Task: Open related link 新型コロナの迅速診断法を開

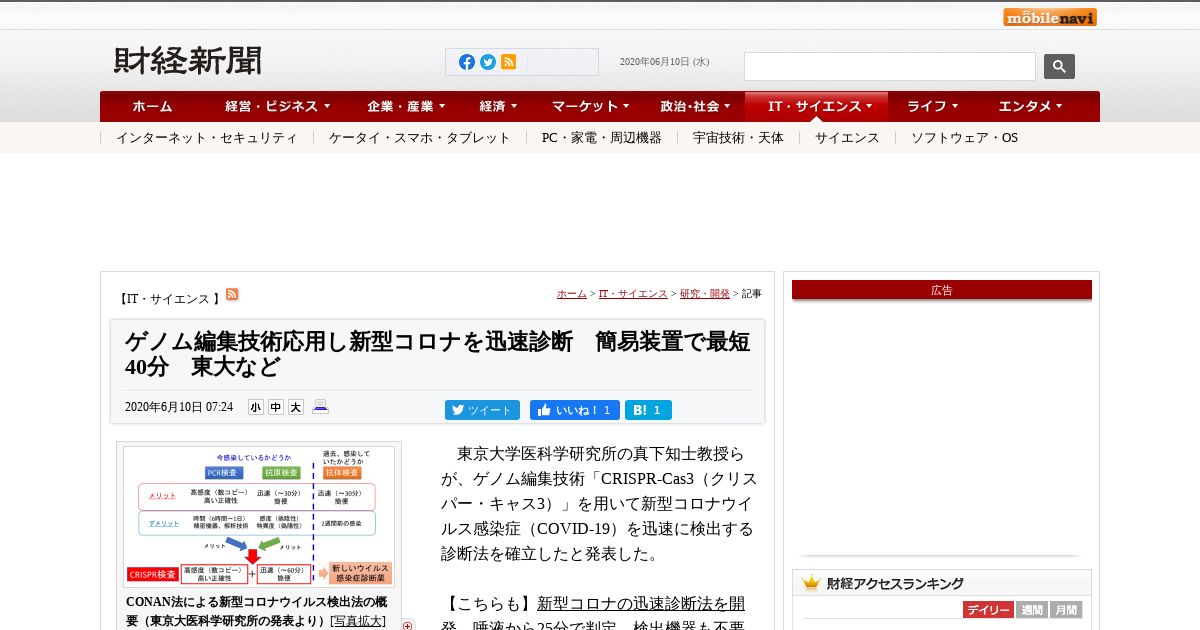Action: click(641, 604)
